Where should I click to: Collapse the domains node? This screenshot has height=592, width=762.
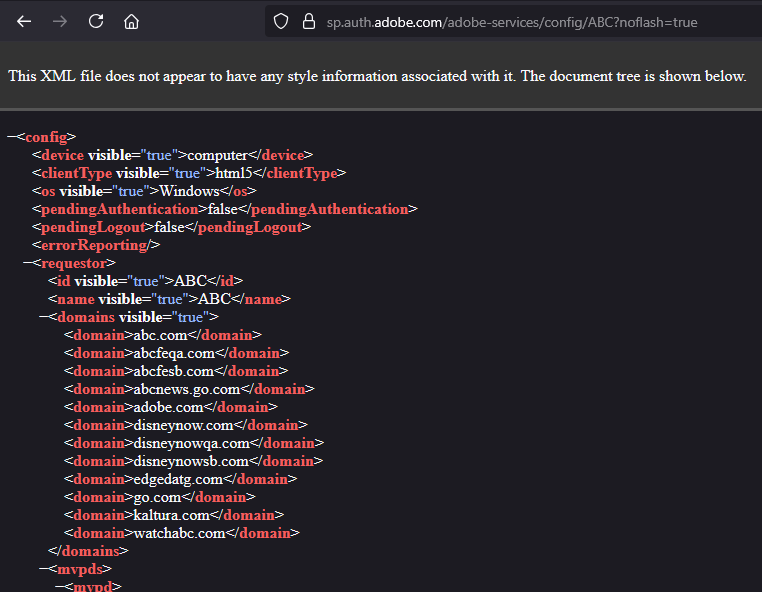pyautogui.click(x=43, y=317)
